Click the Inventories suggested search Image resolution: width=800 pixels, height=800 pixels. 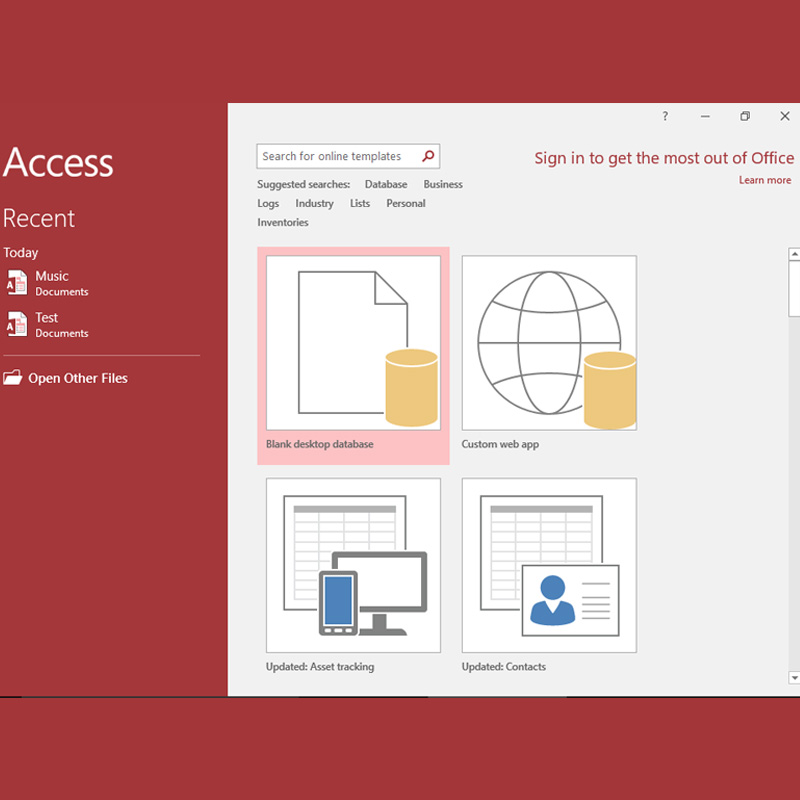click(x=283, y=222)
